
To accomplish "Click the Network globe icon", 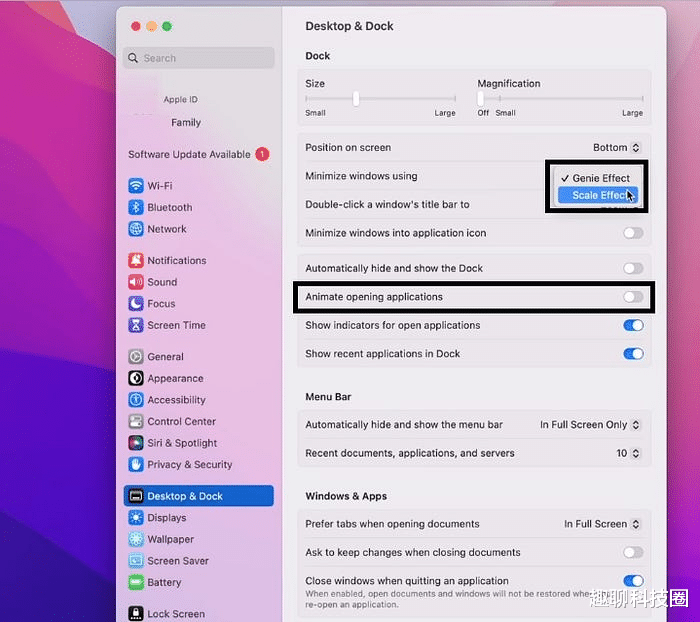I will click(x=136, y=229).
